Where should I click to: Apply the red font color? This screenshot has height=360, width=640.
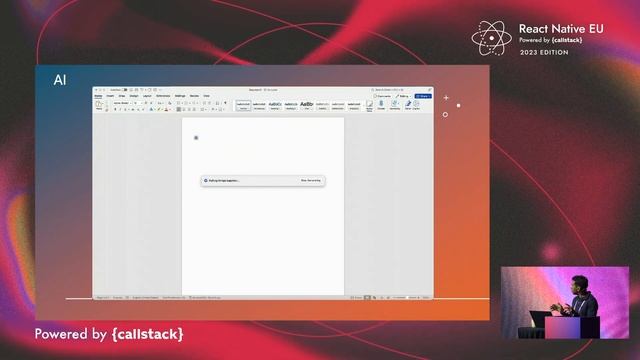166,109
